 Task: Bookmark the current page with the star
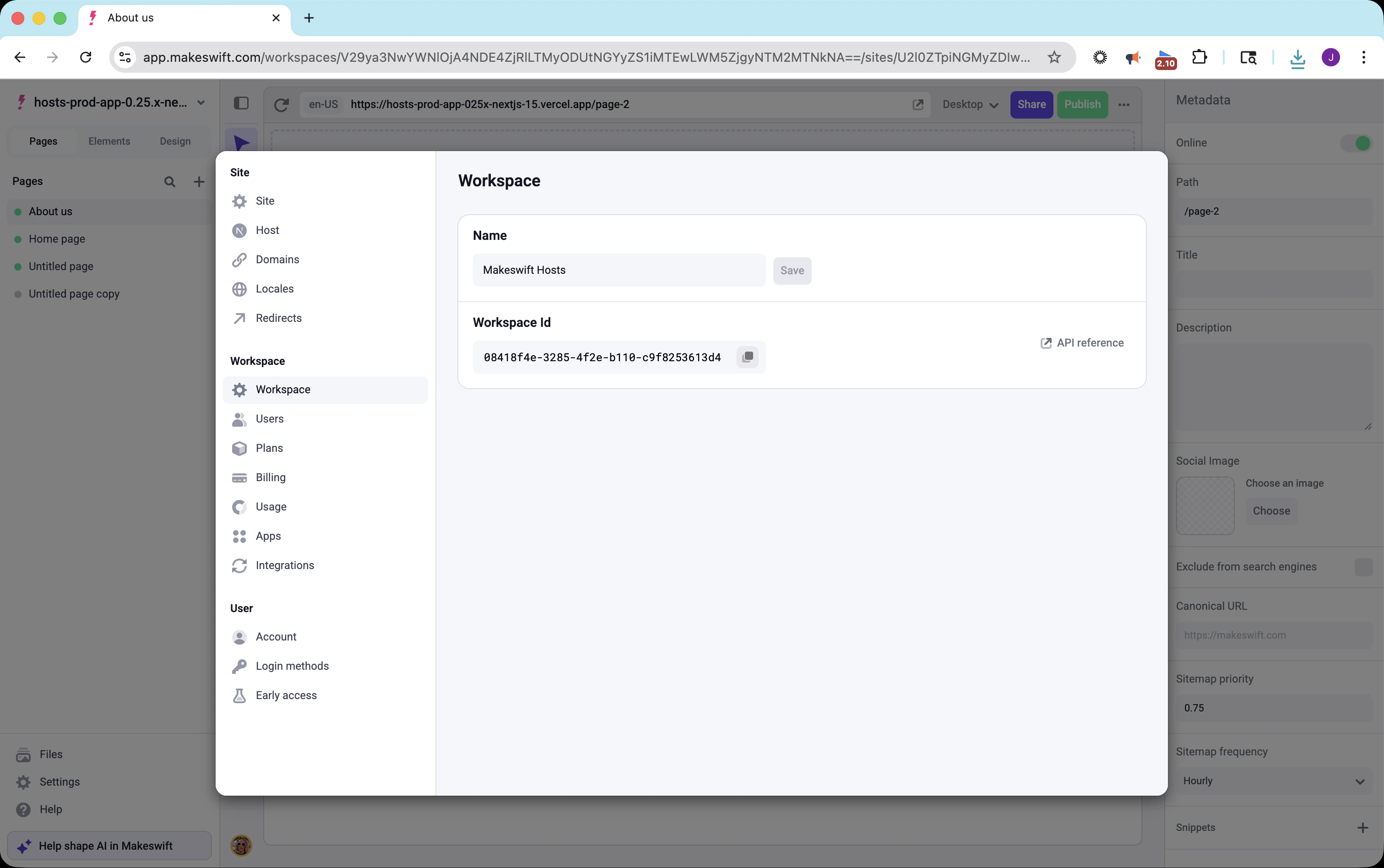[x=1054, y=57]
